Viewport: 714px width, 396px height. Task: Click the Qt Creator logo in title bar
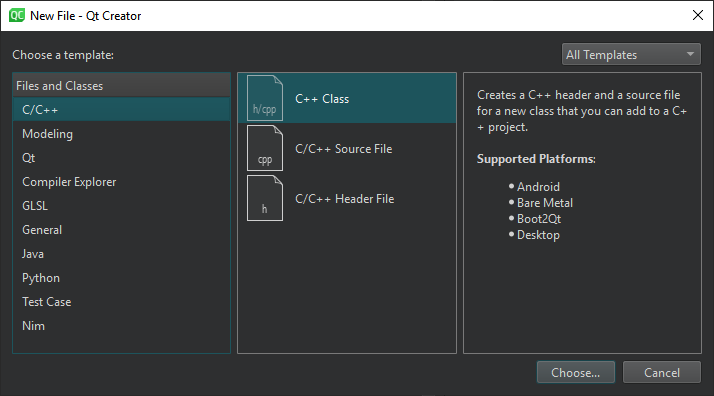pyautogui.click(x=17, y=15)
